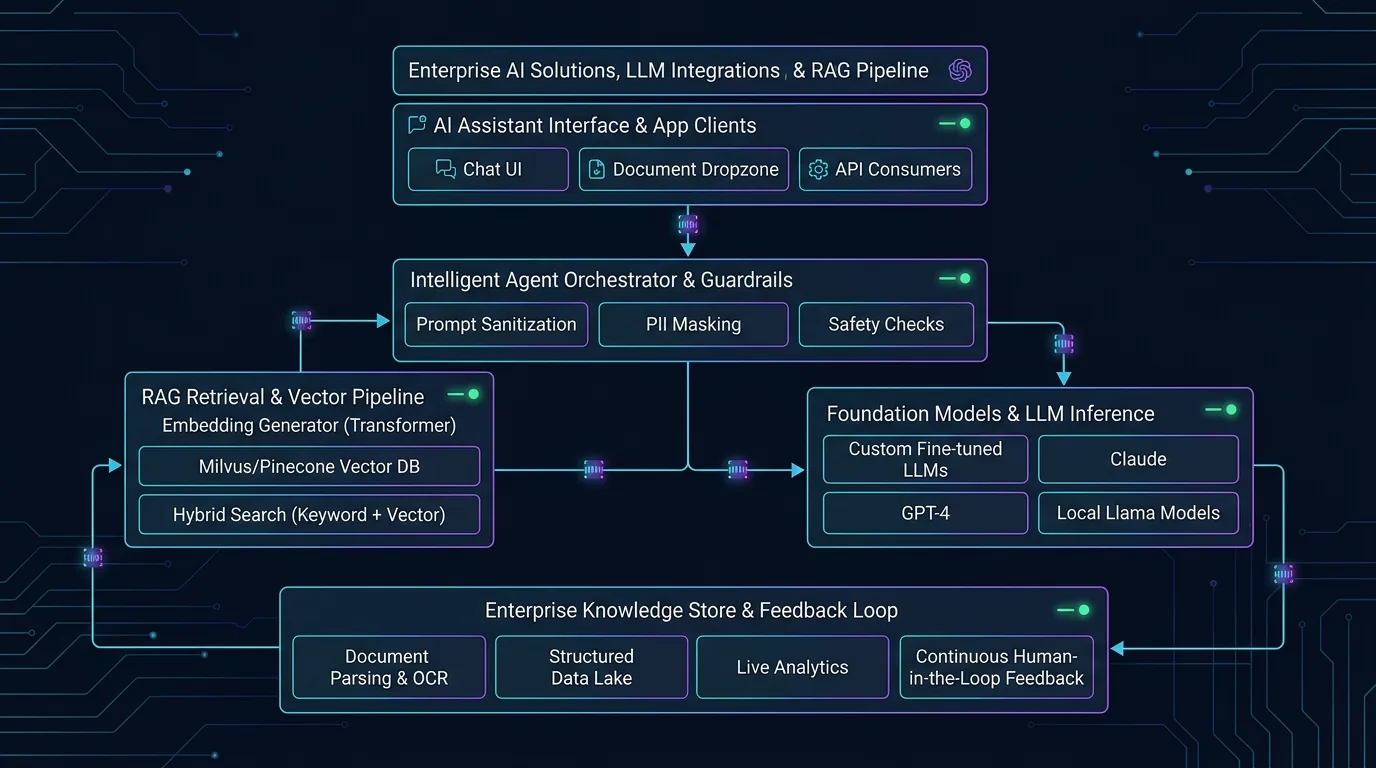The width and height of the screenshot is (1376, 768).
Task: Click the Safety Checks box
Action: click(x=886, y=324)
